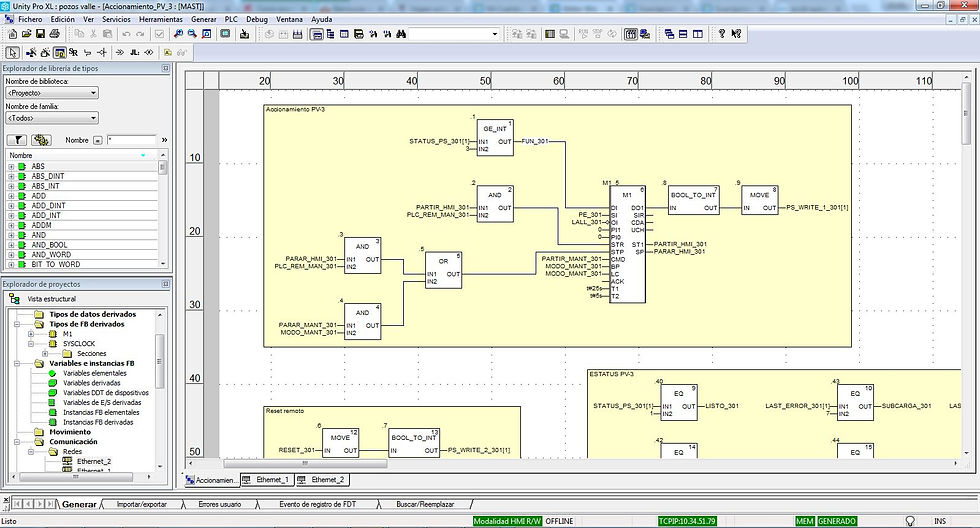This screenshot has width=980, height=528.
Task: Open the Buscar/Reemplazar output tab
Action: [425, 504]
